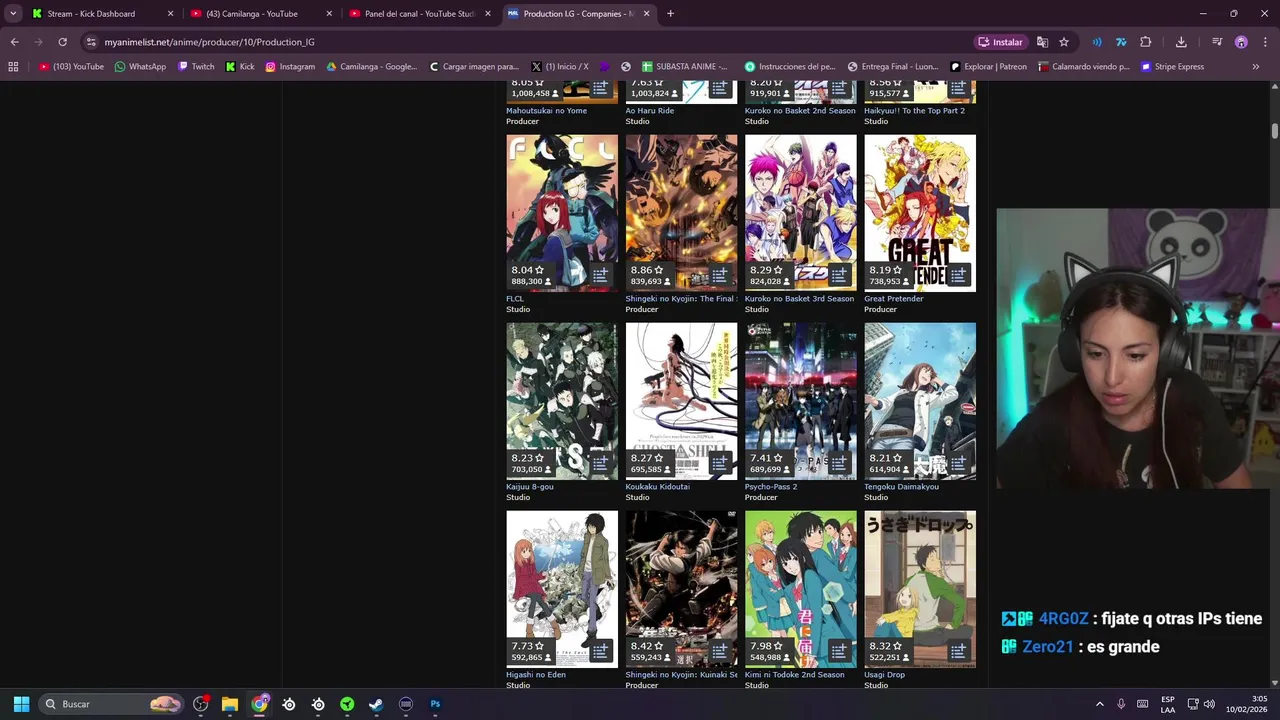Open the SUBASTA ANIME bookmark
This screenshot has width=1280, height=720.
[685, 67]
